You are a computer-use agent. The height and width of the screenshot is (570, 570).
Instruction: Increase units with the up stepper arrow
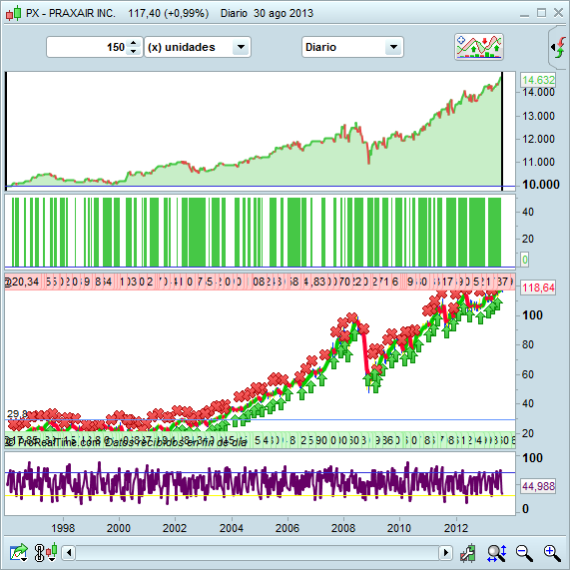(133, 43)
